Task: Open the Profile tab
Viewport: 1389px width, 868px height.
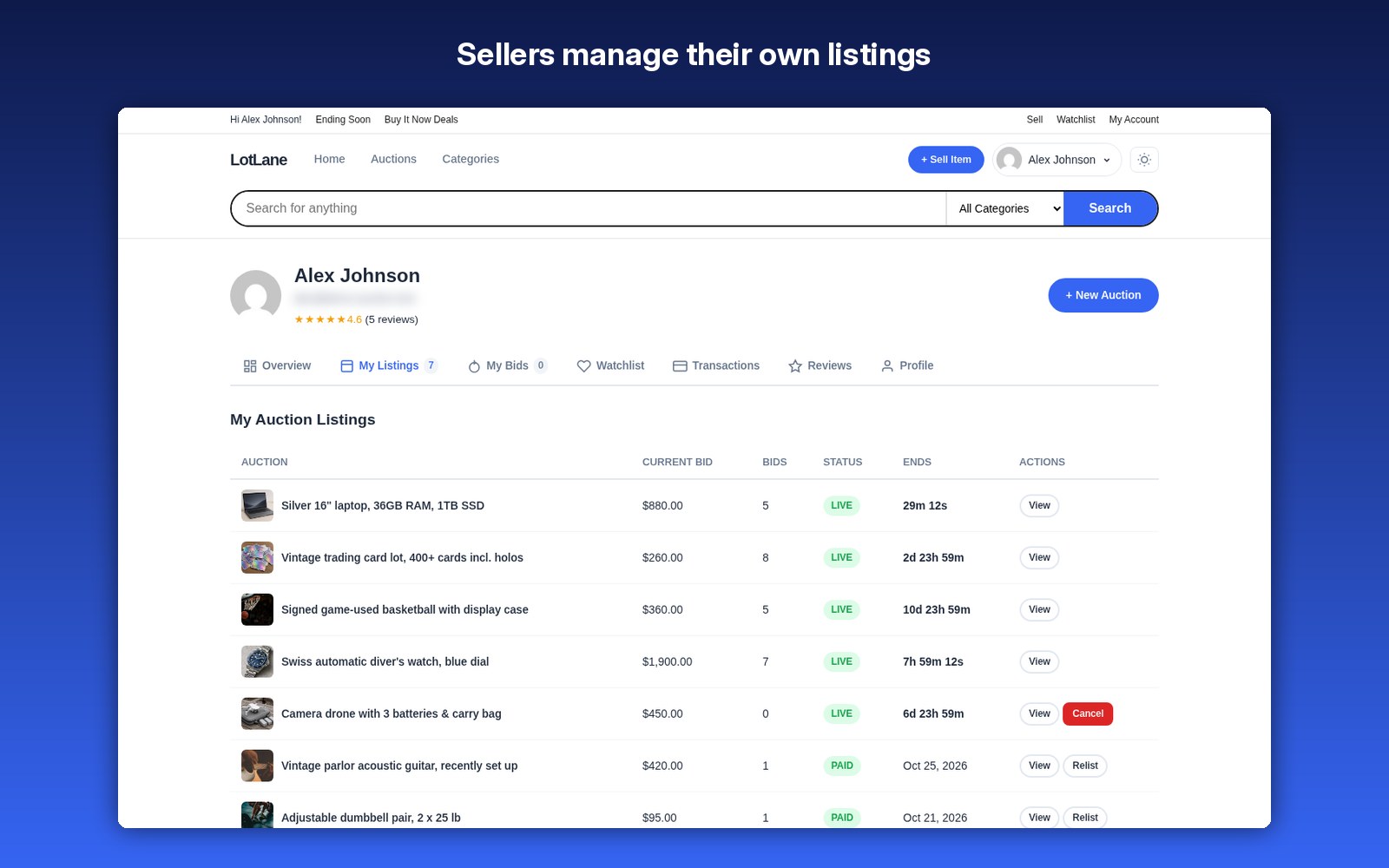Action: point(907,365)
